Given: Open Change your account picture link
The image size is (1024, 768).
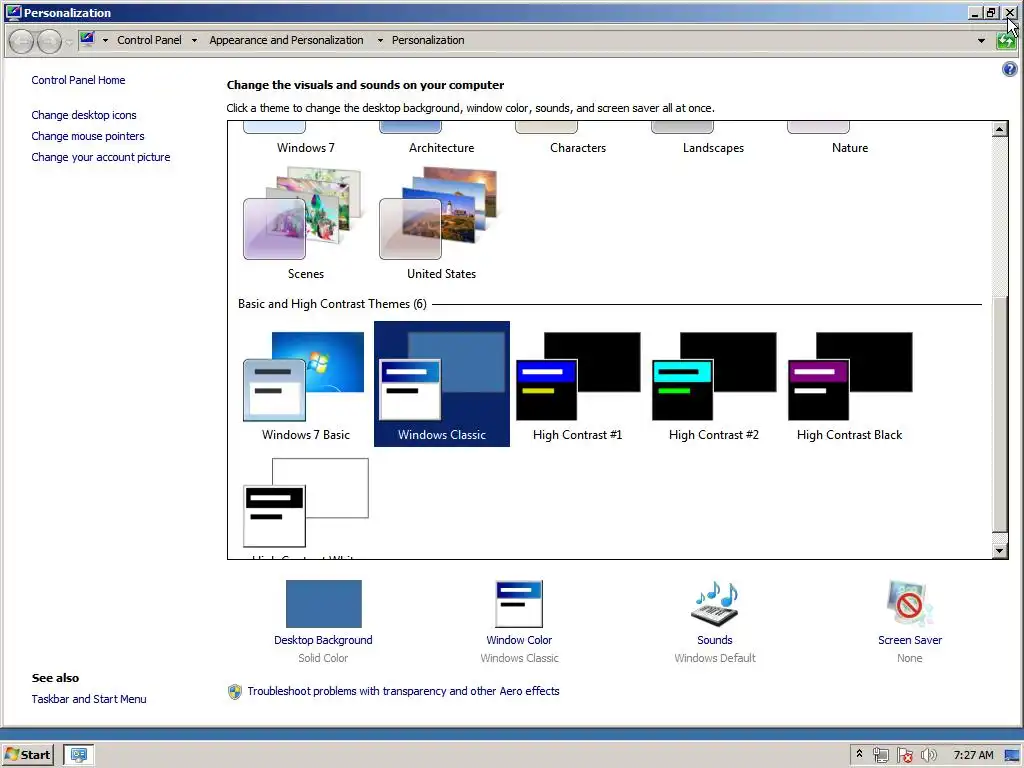Looking at the screenshot, I should click(101, 157).
